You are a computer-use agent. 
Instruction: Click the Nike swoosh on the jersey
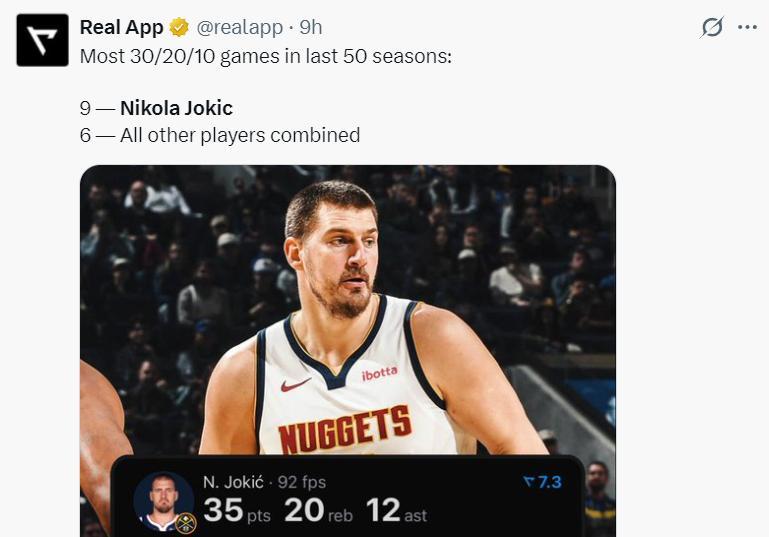(296, 384)
